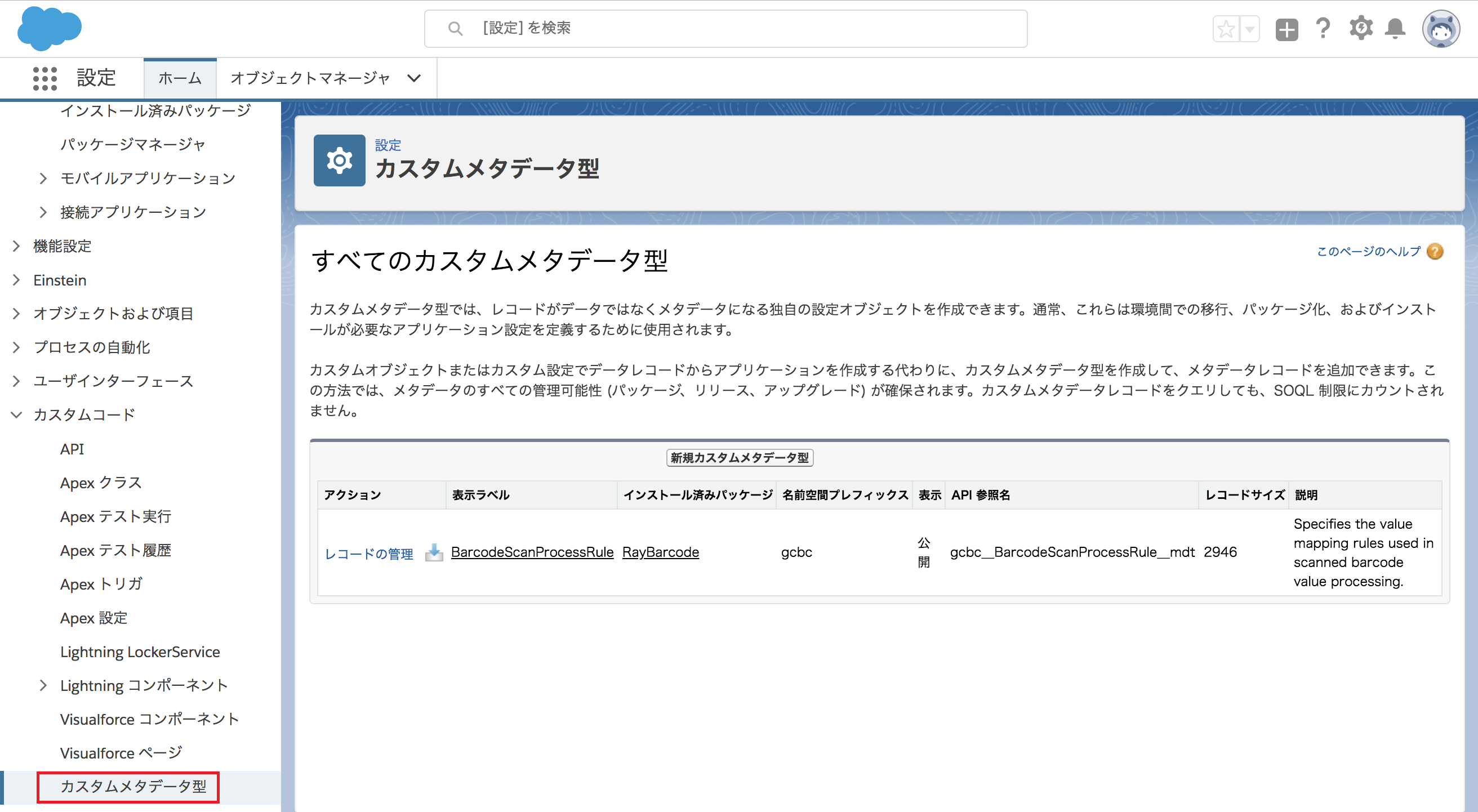Click the 設定 breadcrumb link
Viewport: 1478px width, 812px height.
[388, 145]
